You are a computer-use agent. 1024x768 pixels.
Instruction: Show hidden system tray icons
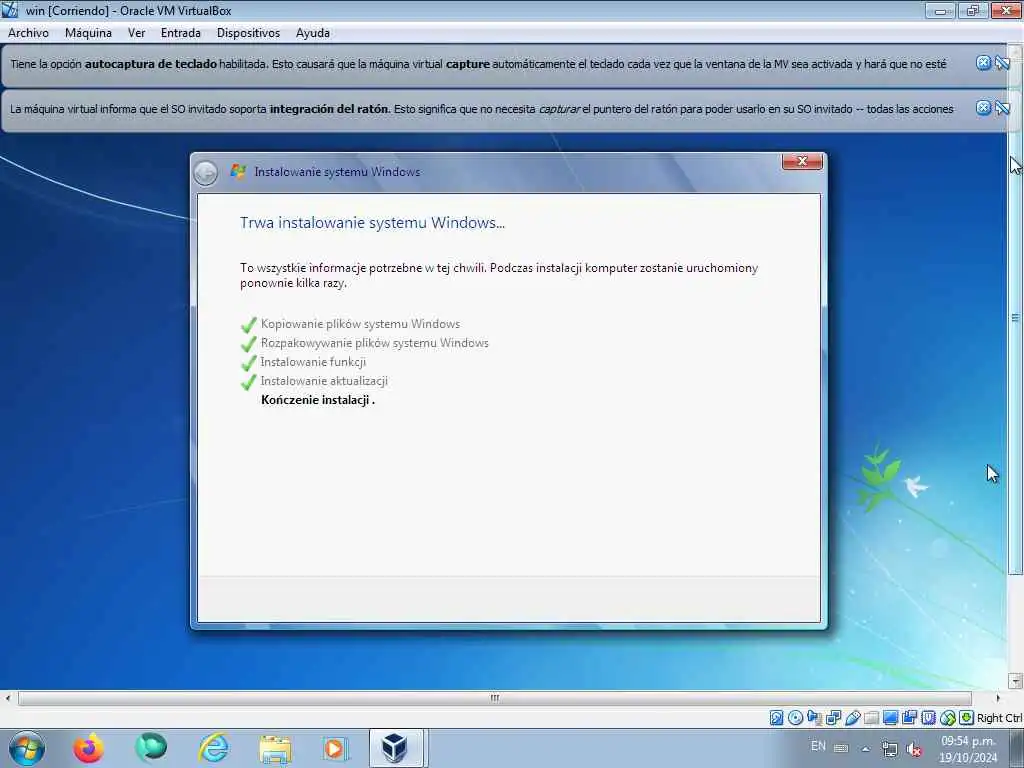865,749
